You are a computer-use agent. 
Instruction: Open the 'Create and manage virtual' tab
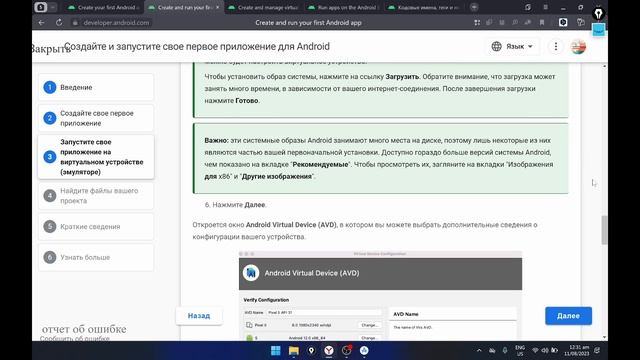pos(264,7)
